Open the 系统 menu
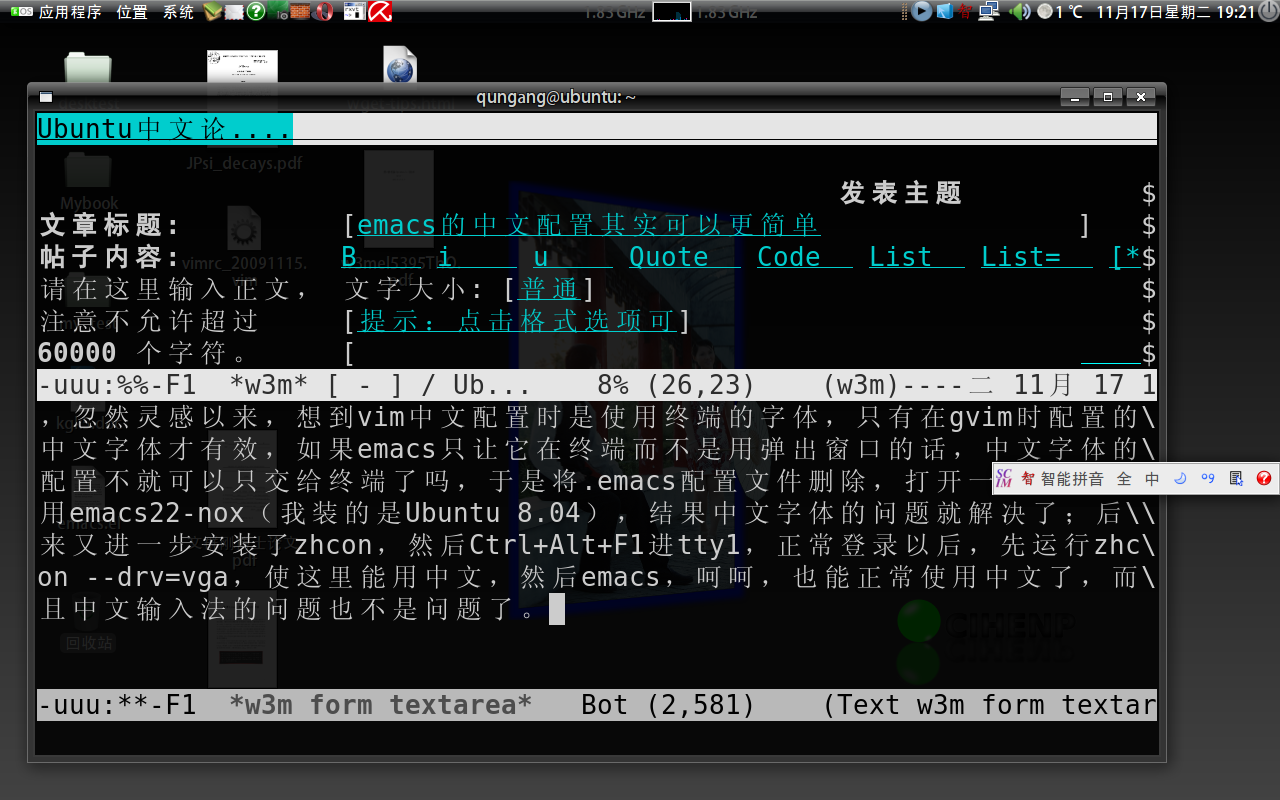 click(178, 12)
